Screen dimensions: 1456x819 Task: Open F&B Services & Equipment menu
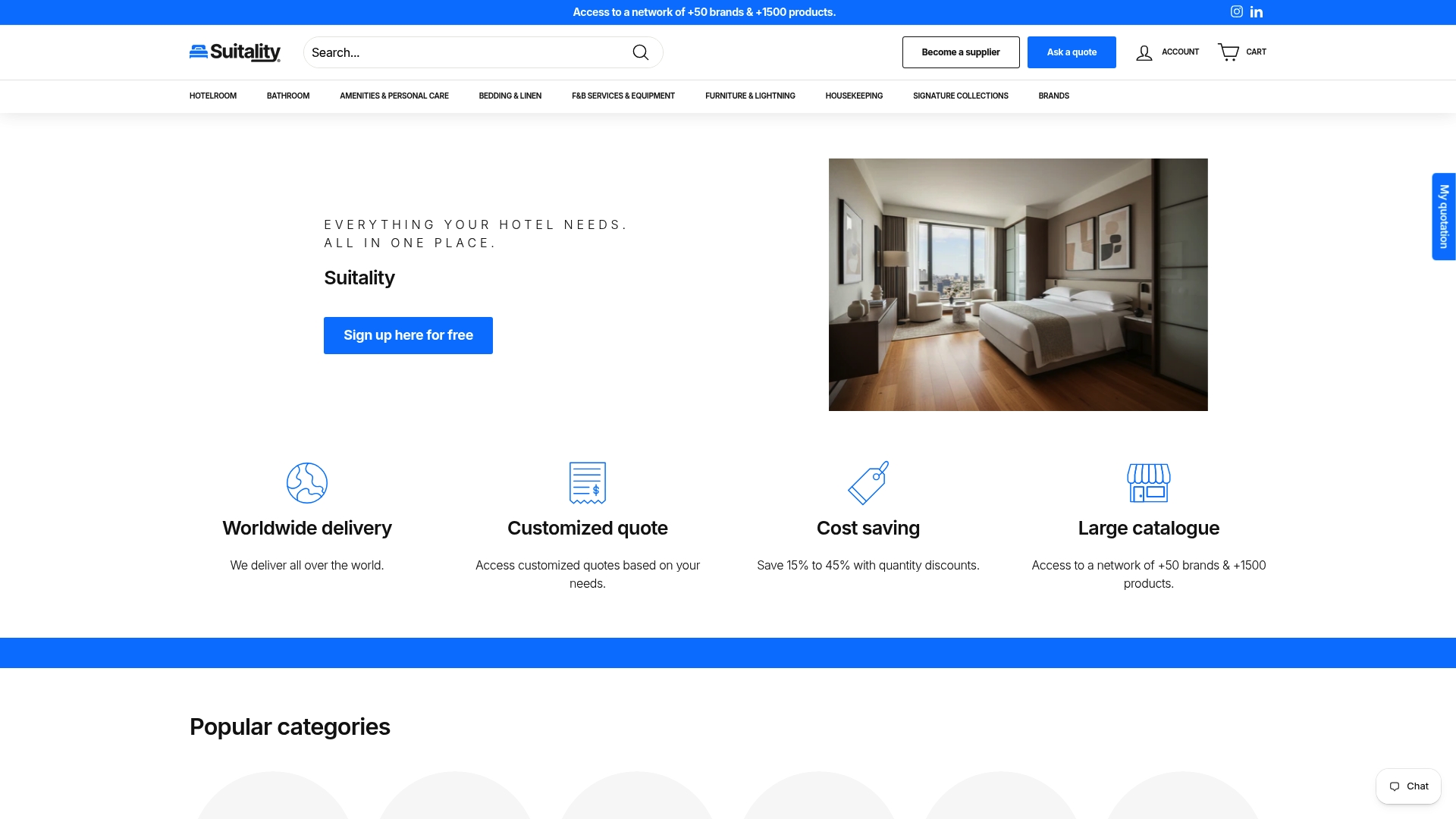623,96
